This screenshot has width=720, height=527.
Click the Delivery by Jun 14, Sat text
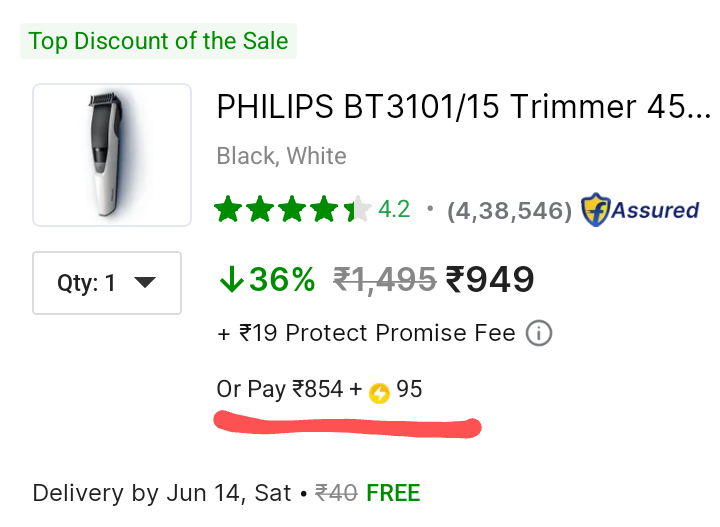tap(160, 493)
